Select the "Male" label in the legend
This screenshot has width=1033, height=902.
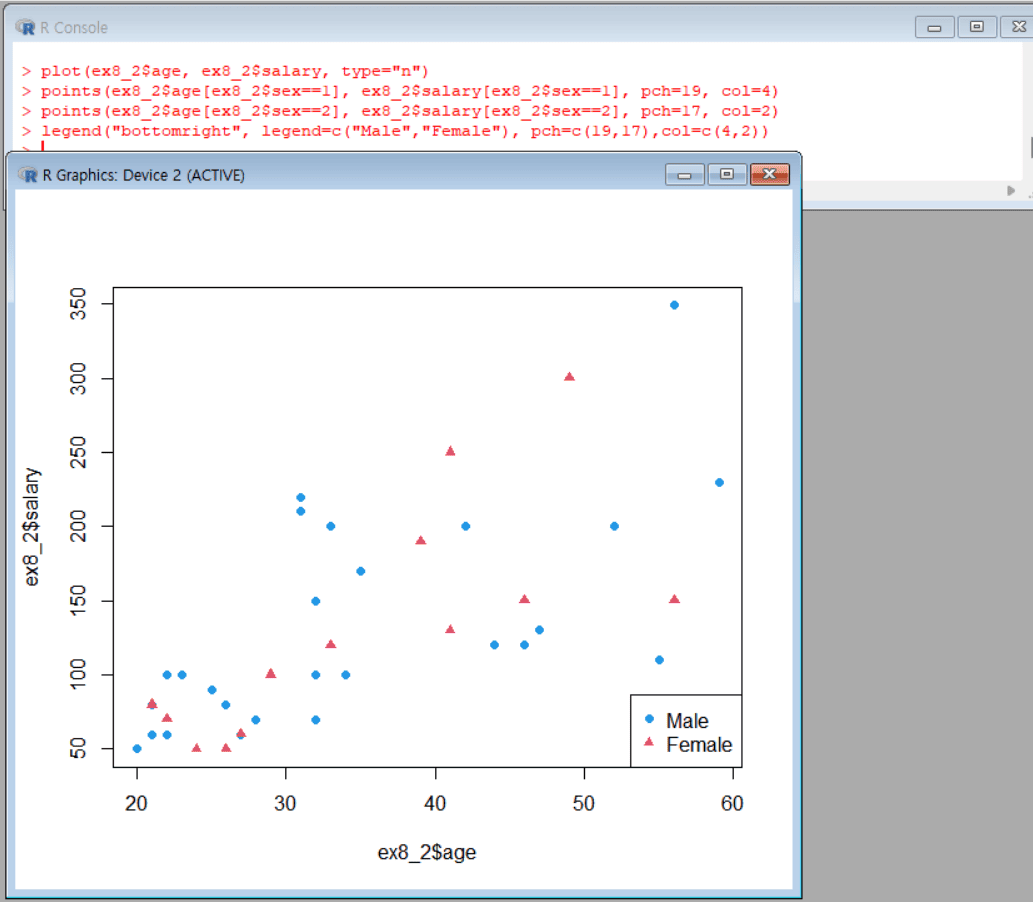[x=687, y=721]
